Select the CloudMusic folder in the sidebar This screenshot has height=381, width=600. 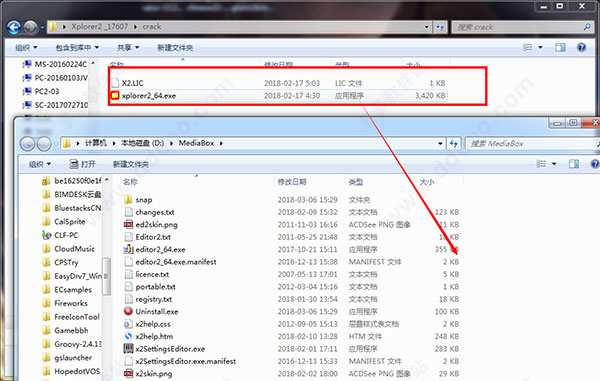point(68,249)
